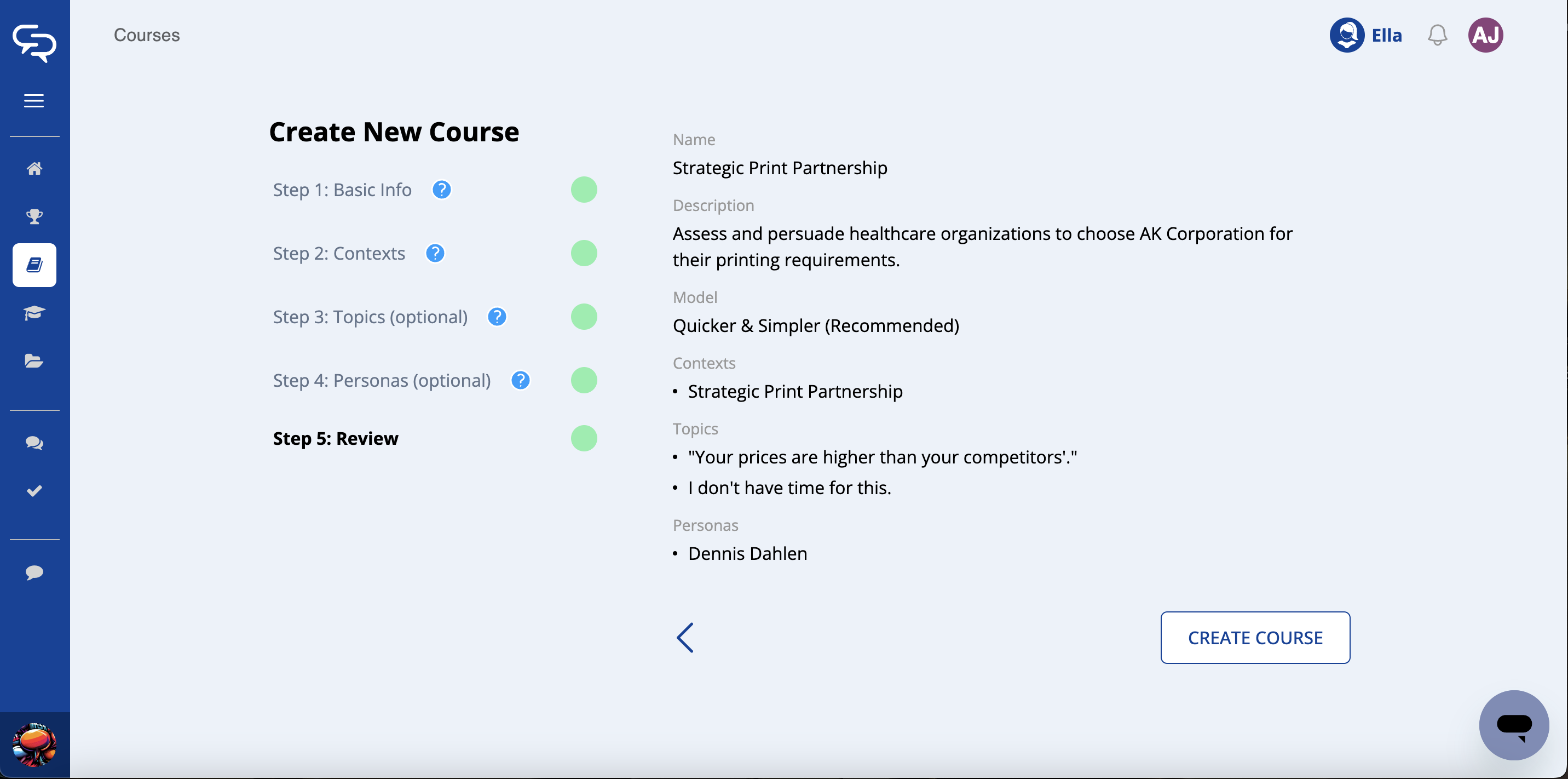This screenshot has height=779, width=1568.
Task: Click the CREATE COURSE button
Action: 1254,638
